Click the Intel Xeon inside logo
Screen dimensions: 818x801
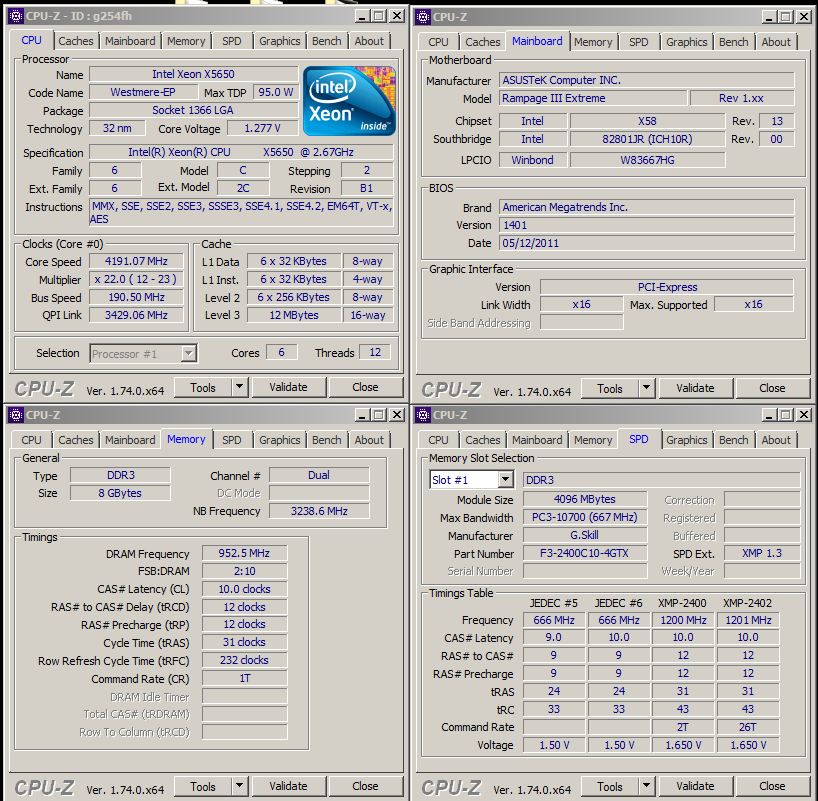click(x=349, y=101)
